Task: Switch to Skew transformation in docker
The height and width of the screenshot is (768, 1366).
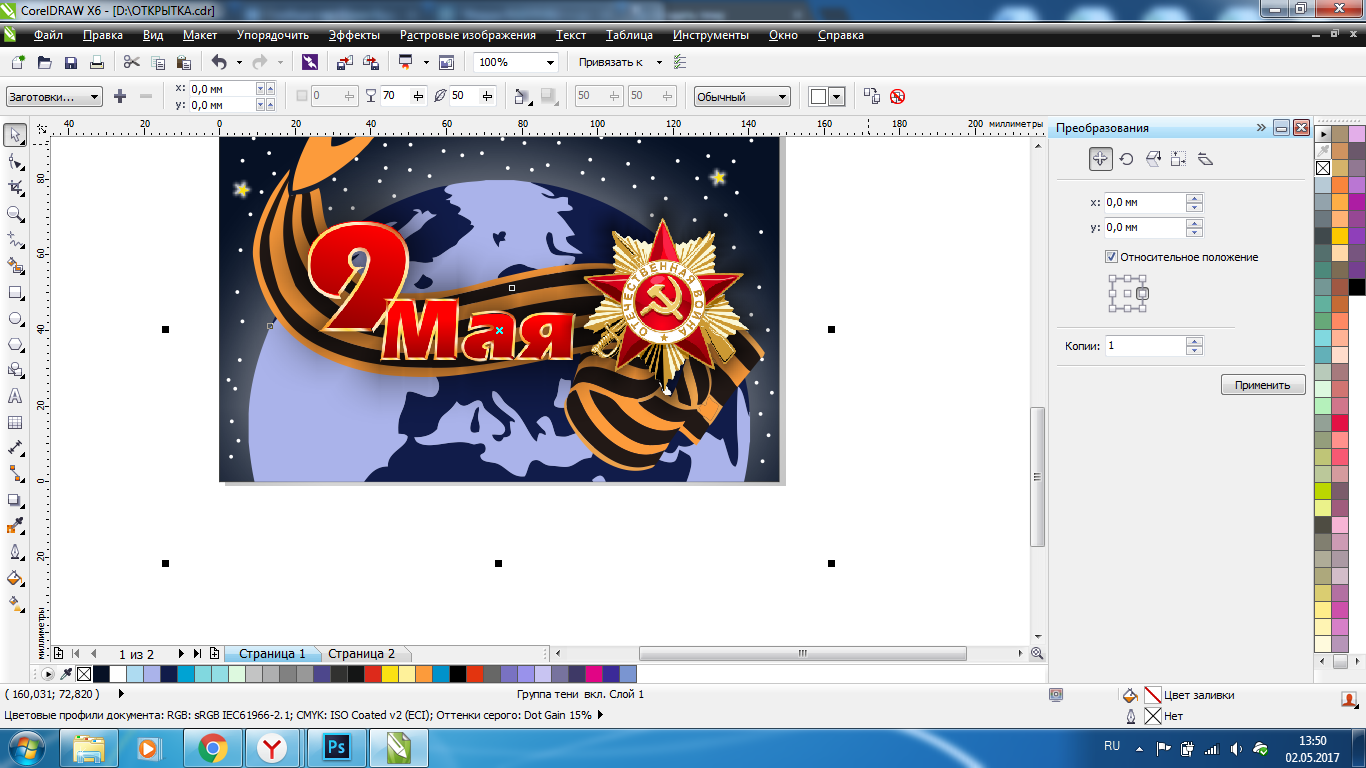Action: coord(1205,159)
